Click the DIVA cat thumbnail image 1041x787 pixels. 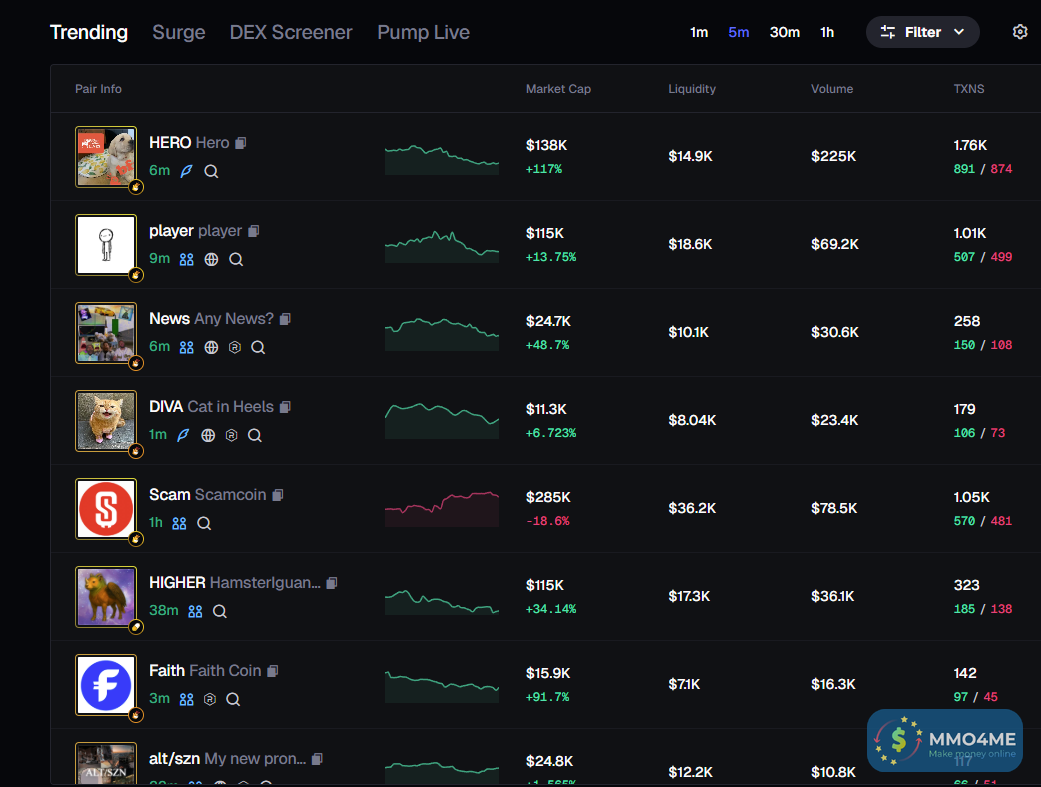(x=106, y=421)
